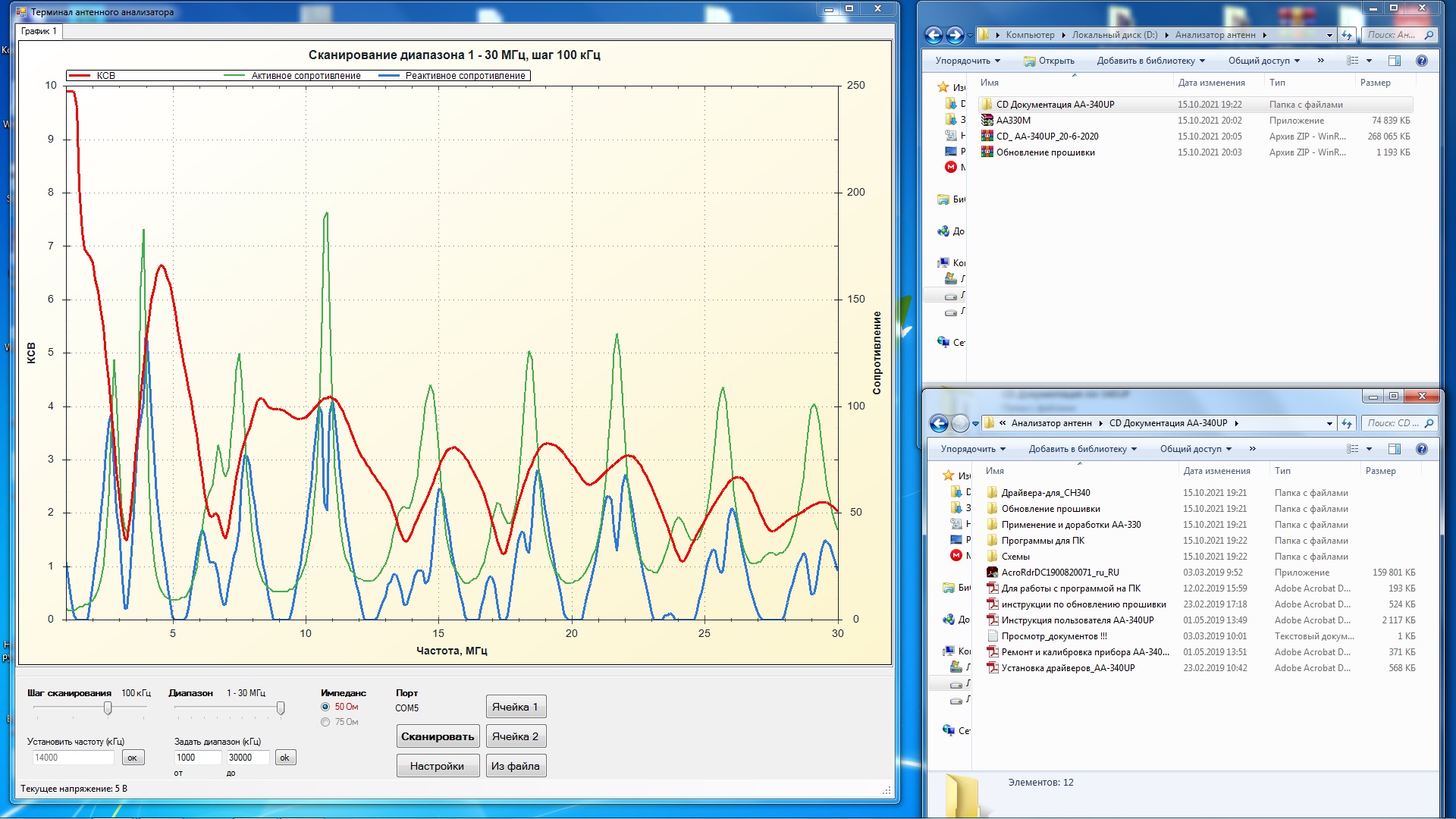Click the Из файла button

pyautogui.click(x=515, y=766)
